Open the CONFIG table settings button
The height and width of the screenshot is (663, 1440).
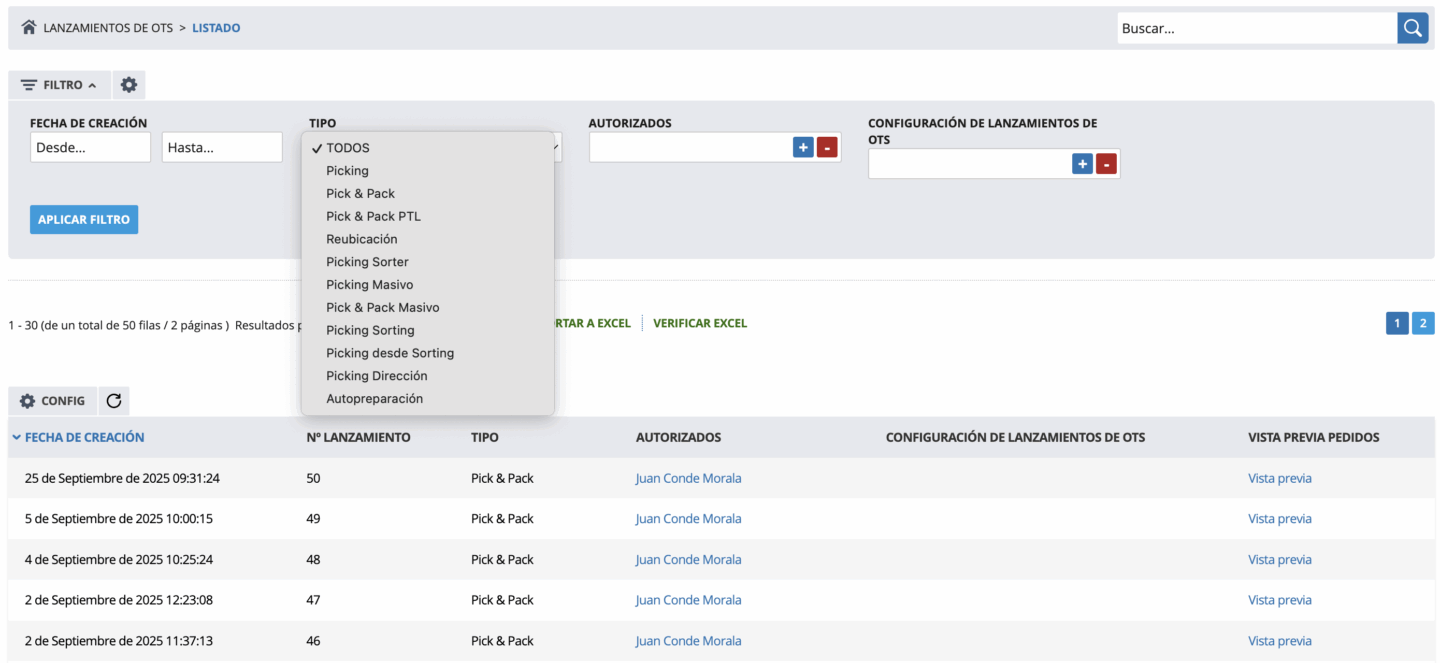[x=53, y=401]
